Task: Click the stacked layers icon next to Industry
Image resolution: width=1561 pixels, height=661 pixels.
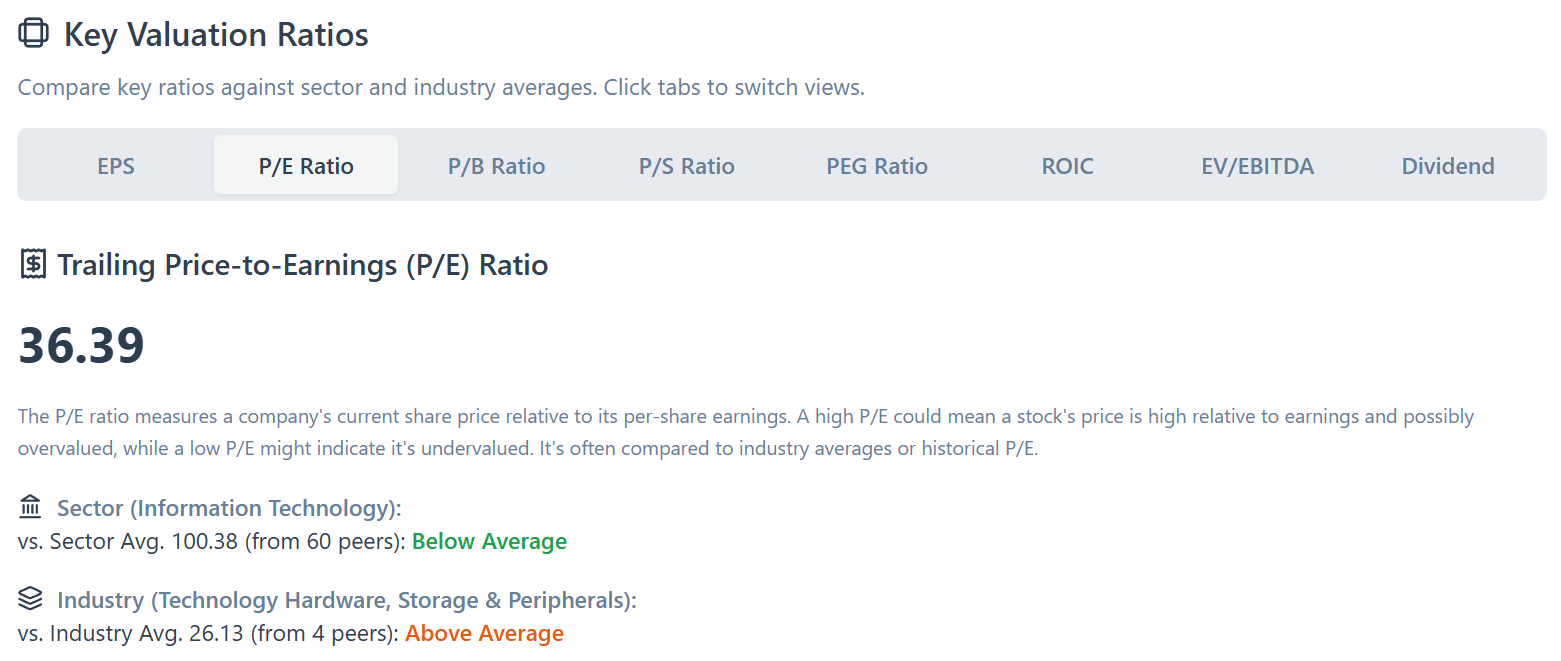Action: tap(30, 599)
